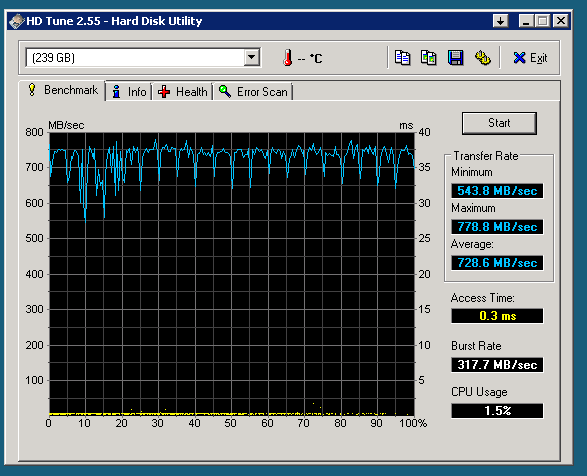The image size is (587, 476).
Task: Switch to the Health tab
Action: tap(182, 92)
